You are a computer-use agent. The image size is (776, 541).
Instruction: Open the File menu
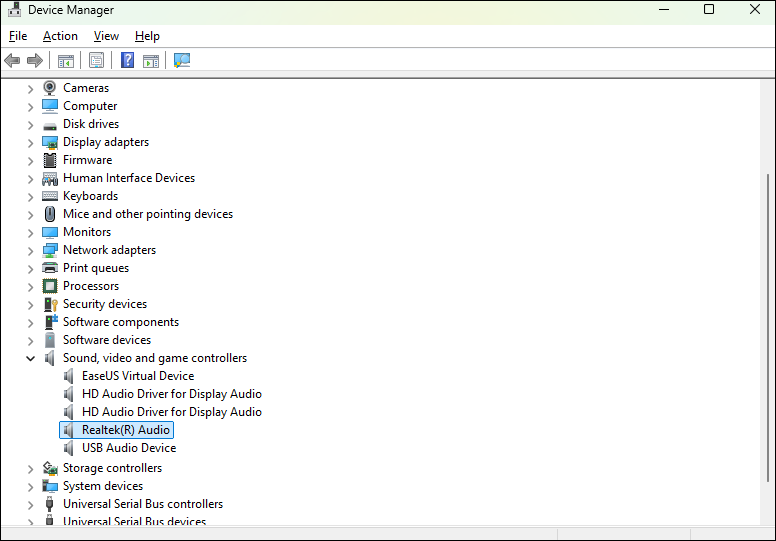point(18,36)
